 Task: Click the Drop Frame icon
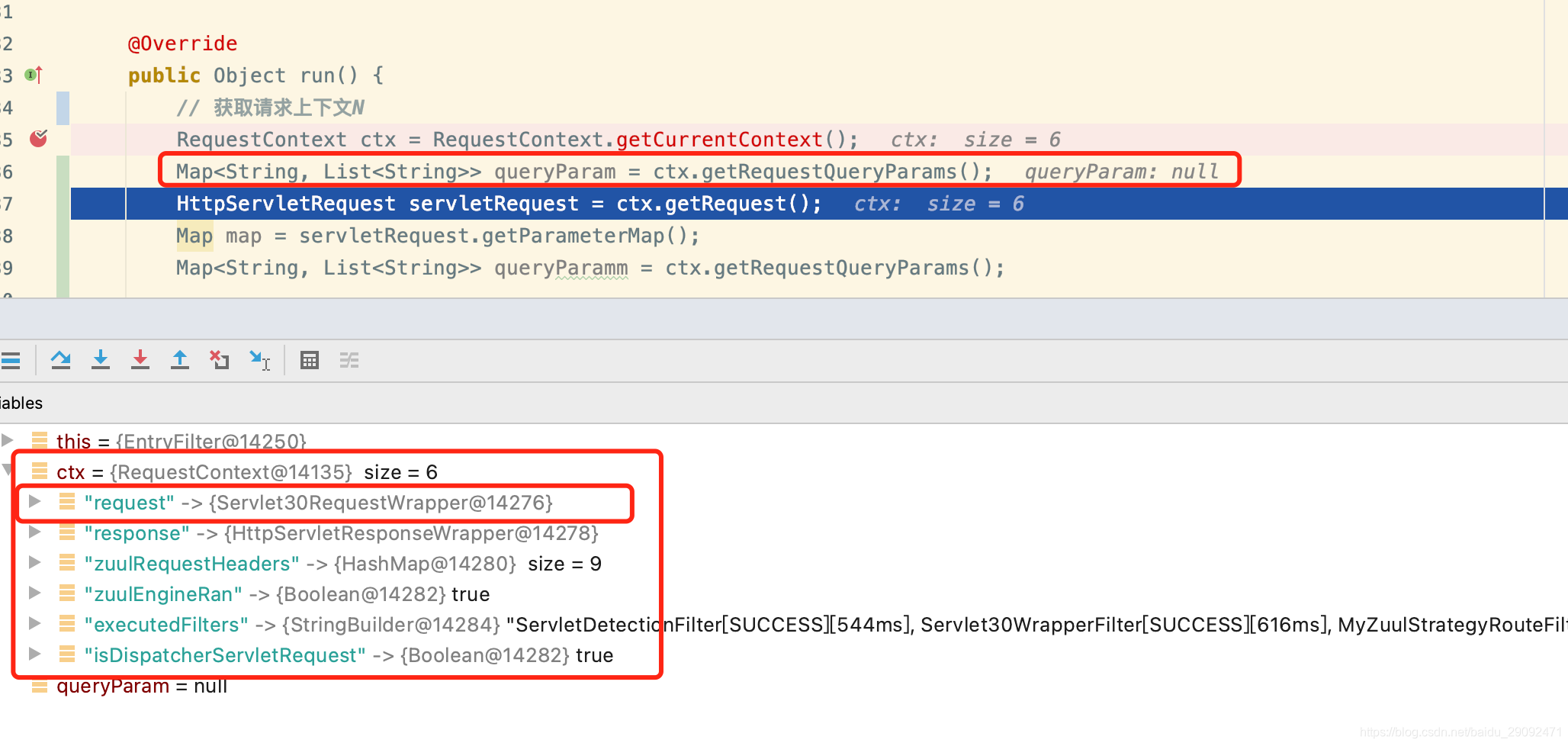[x=220, y=359]
